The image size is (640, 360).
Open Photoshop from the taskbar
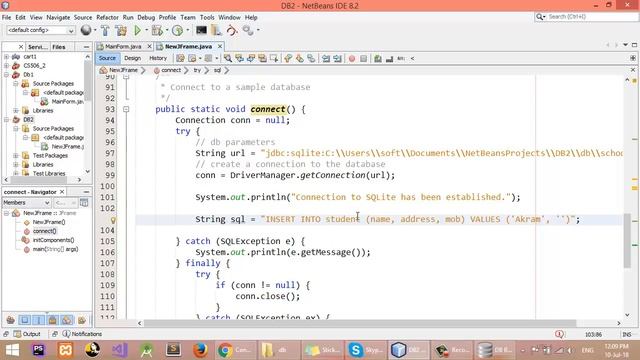38,350
